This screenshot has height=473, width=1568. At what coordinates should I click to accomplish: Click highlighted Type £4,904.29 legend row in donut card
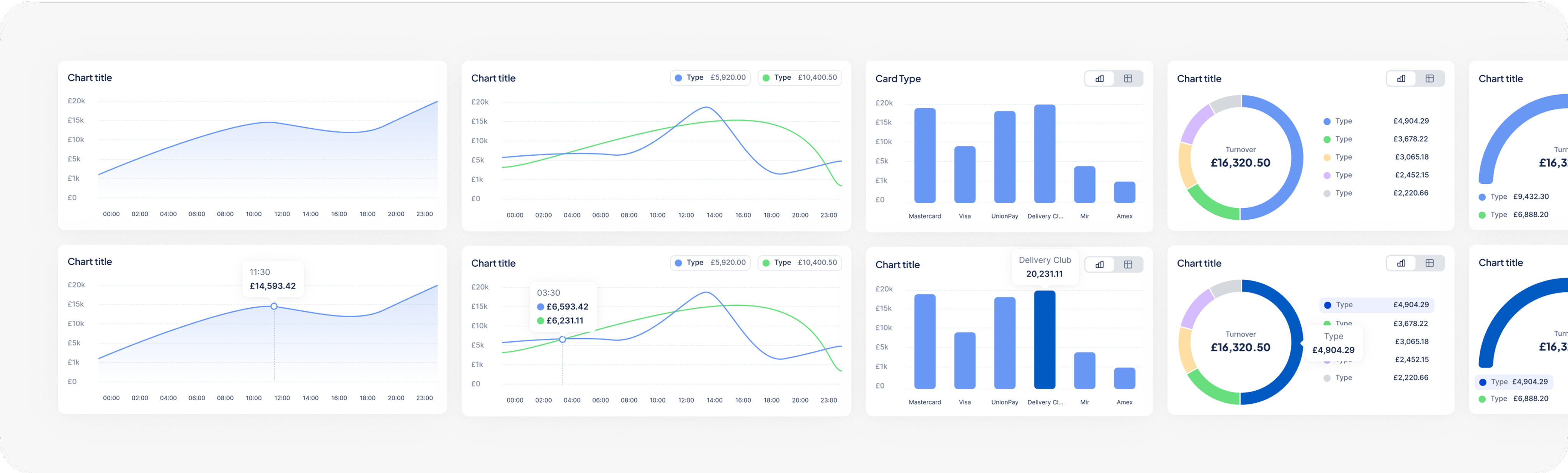[x=1376, y=305]
